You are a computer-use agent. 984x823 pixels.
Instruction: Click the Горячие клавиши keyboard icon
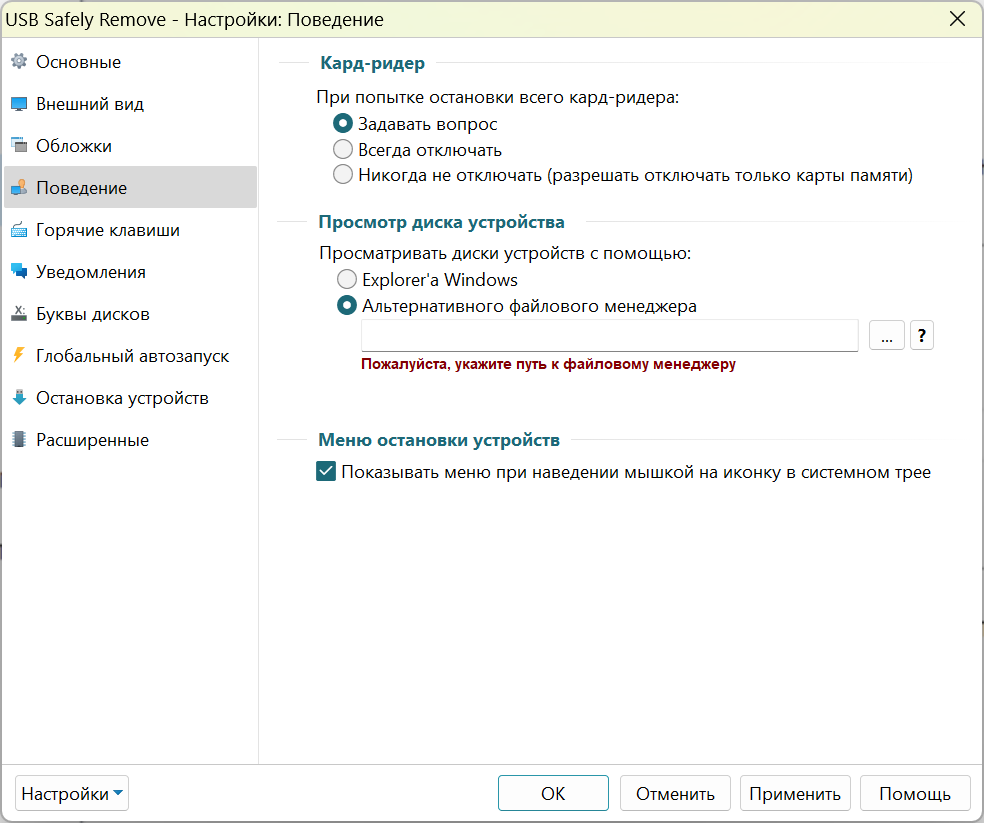pyautogui.click(x=19, y=230)
